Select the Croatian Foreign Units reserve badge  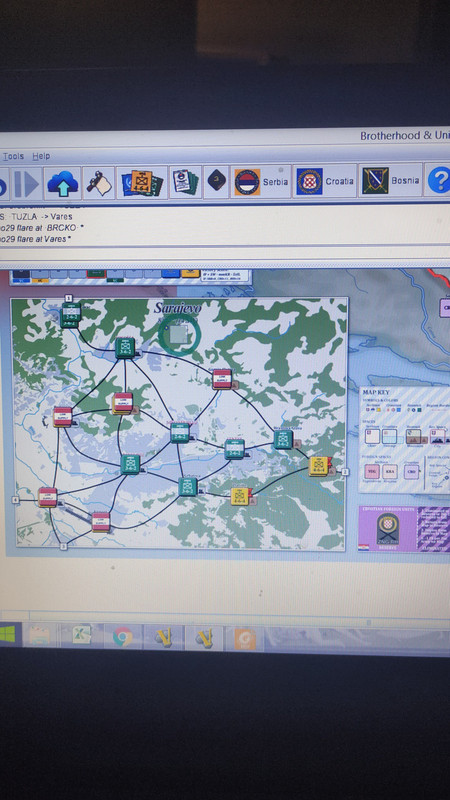pyautogui.click(x=388, y=529)
